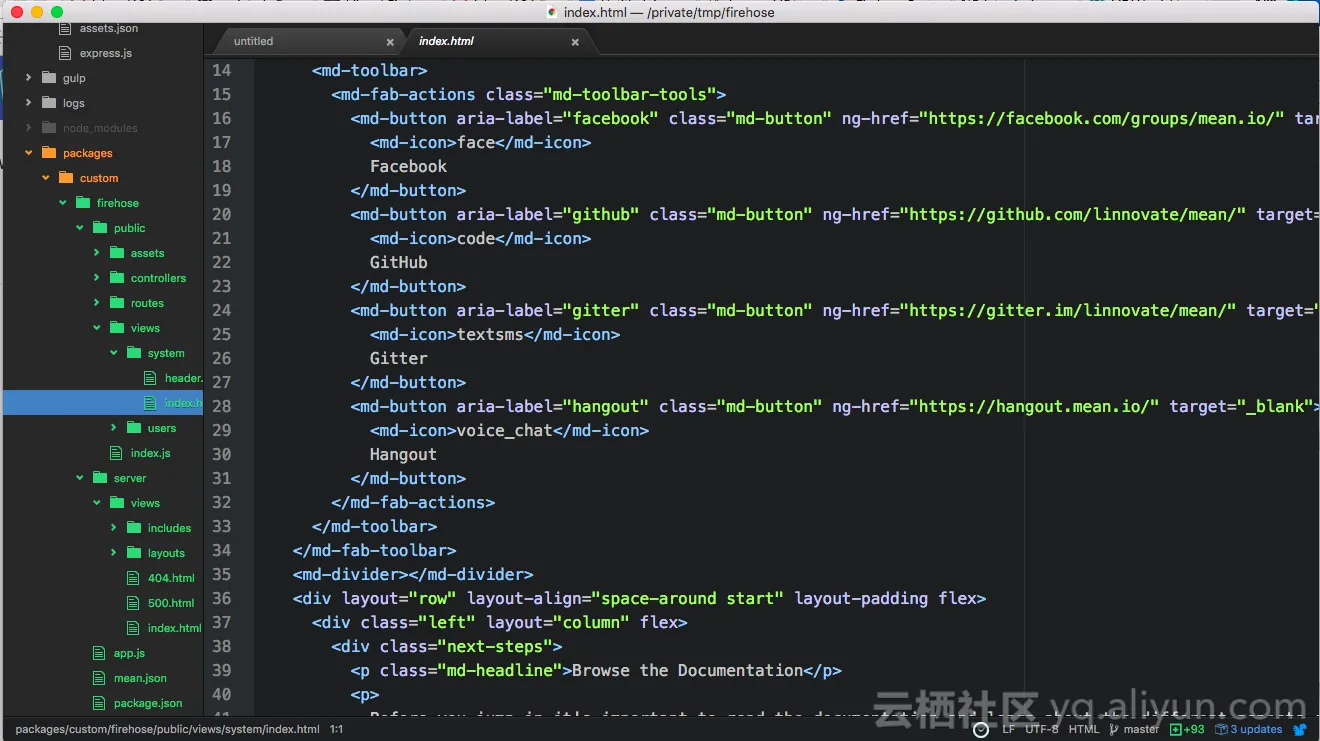Click the logs folder icon
The image size is (1320, 741).
coord(48,103)
